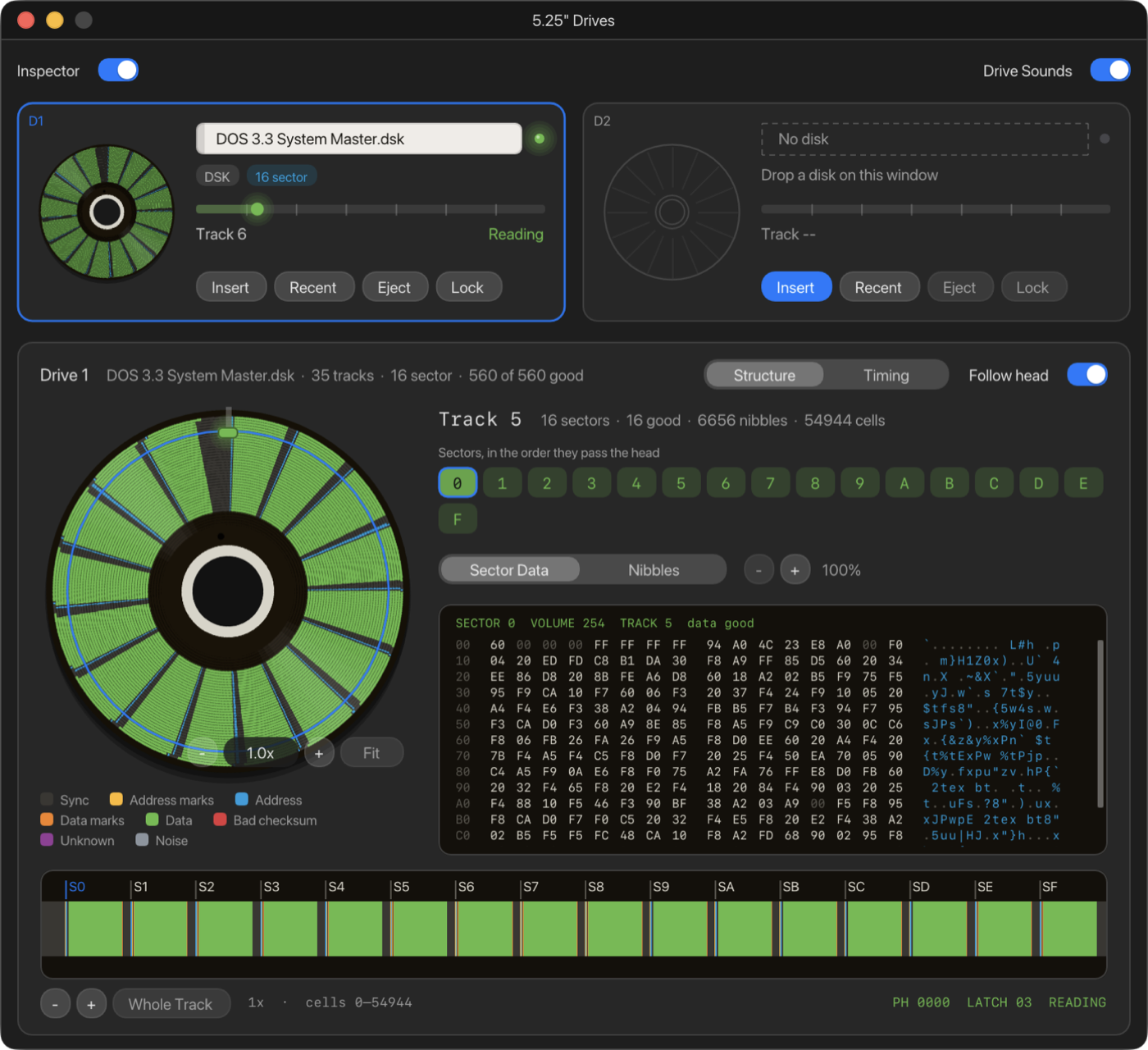1148x1050 pixels.
Task: Select the Nibbles tab
Action: click(x=654, y=569)
